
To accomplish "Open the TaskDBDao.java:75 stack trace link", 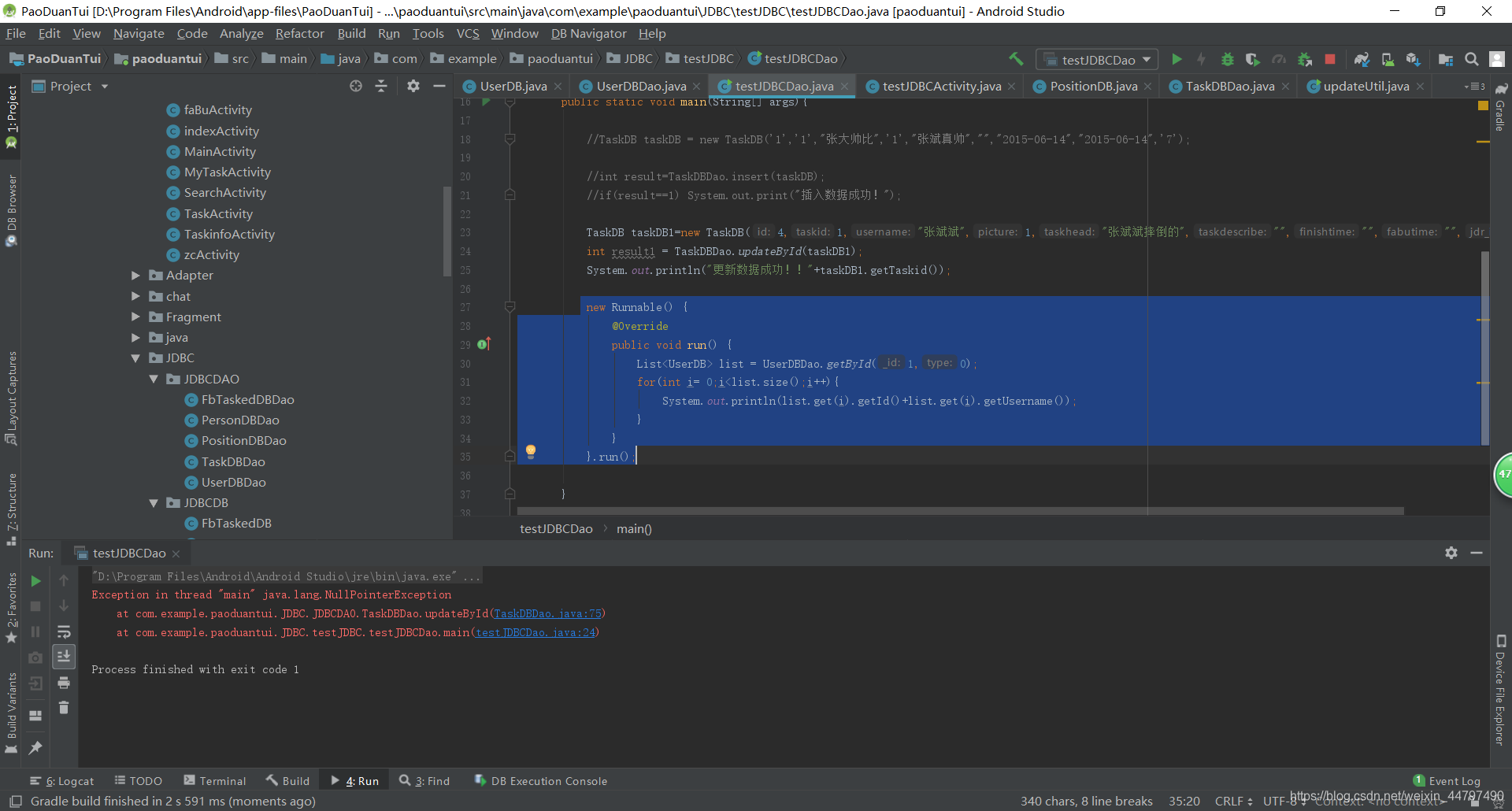I will pyautogui.click(x=547, y=613).
